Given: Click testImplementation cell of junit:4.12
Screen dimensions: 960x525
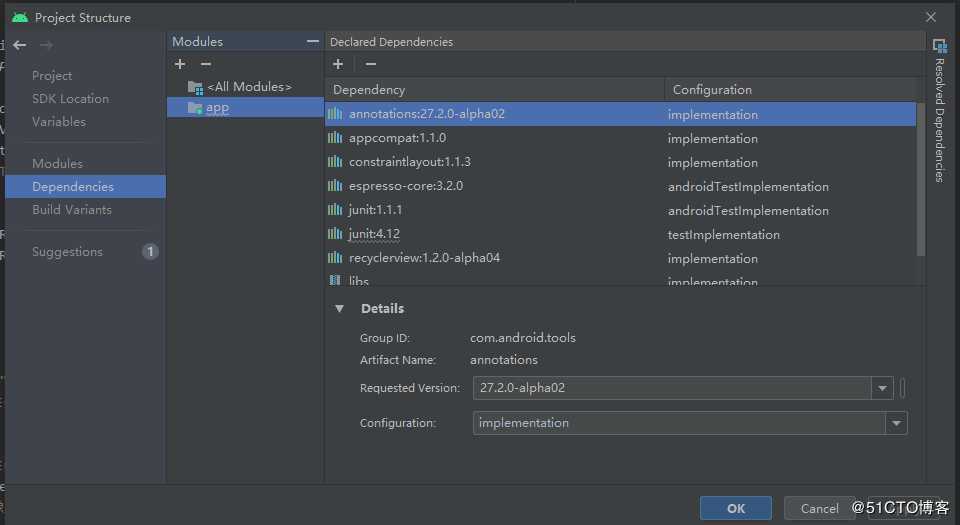Looking at the screenshot, I should (x=724, y=234).
